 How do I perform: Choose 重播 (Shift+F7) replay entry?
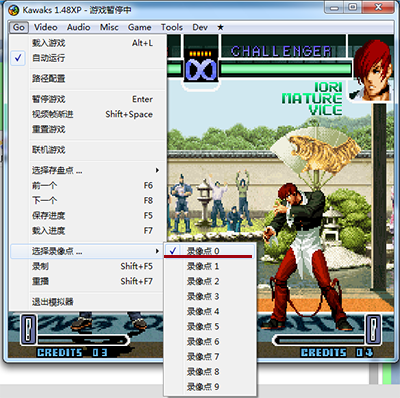(x=88, y=281)
